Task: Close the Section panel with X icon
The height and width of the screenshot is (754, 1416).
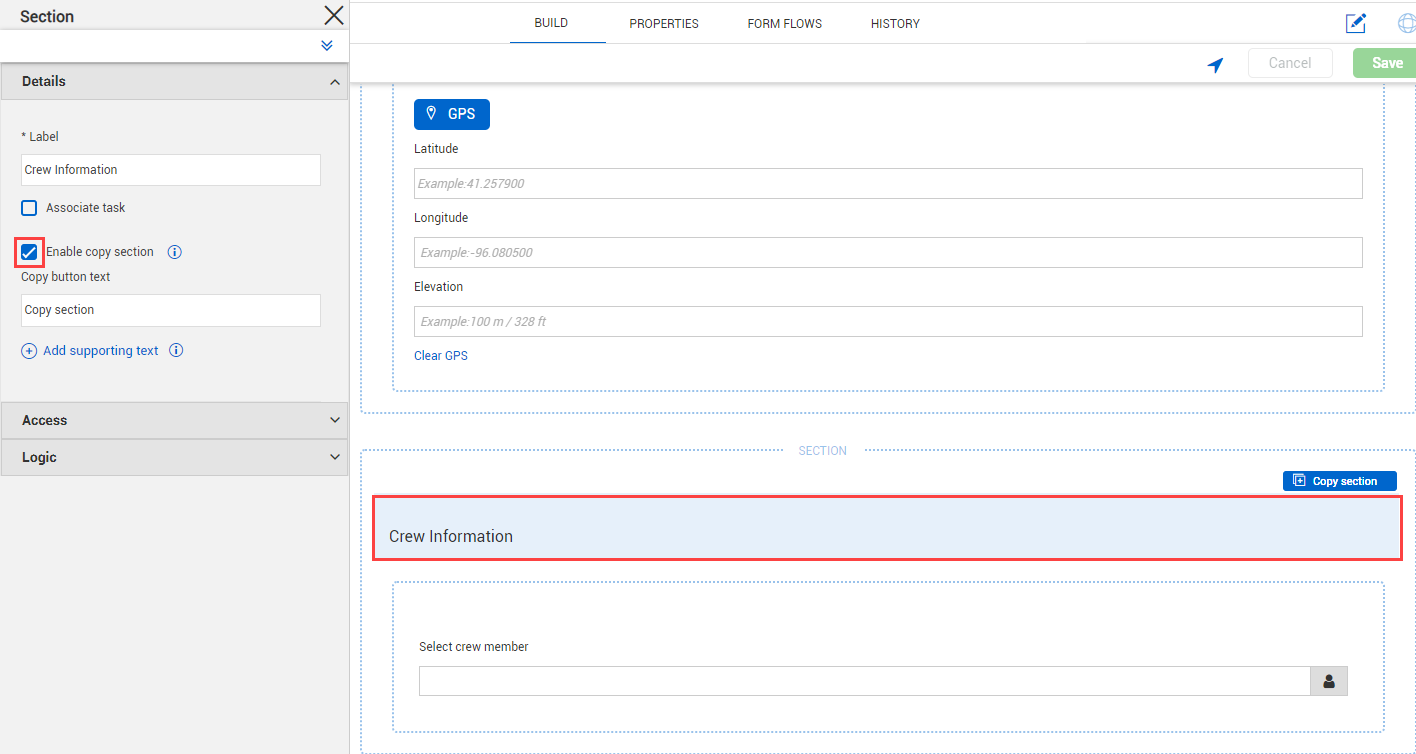Action: click(x=334, y=15)
